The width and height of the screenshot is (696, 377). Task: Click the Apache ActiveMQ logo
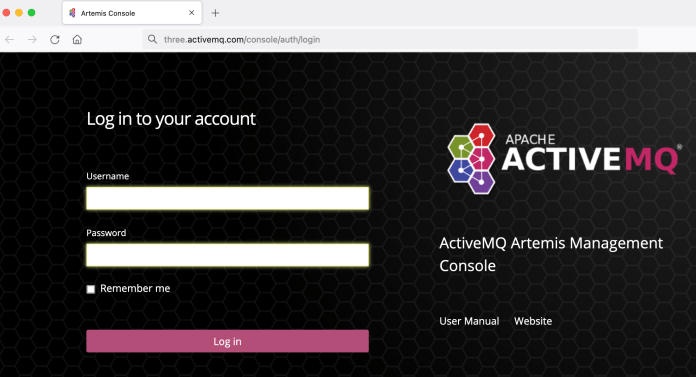(564, 159)
